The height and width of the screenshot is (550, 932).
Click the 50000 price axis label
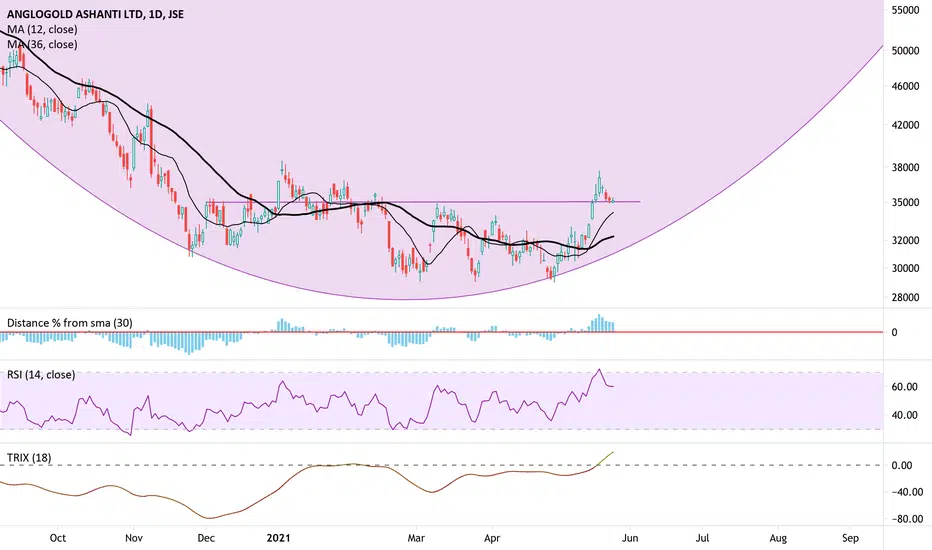pyautogui.click(x=905, y=51)
